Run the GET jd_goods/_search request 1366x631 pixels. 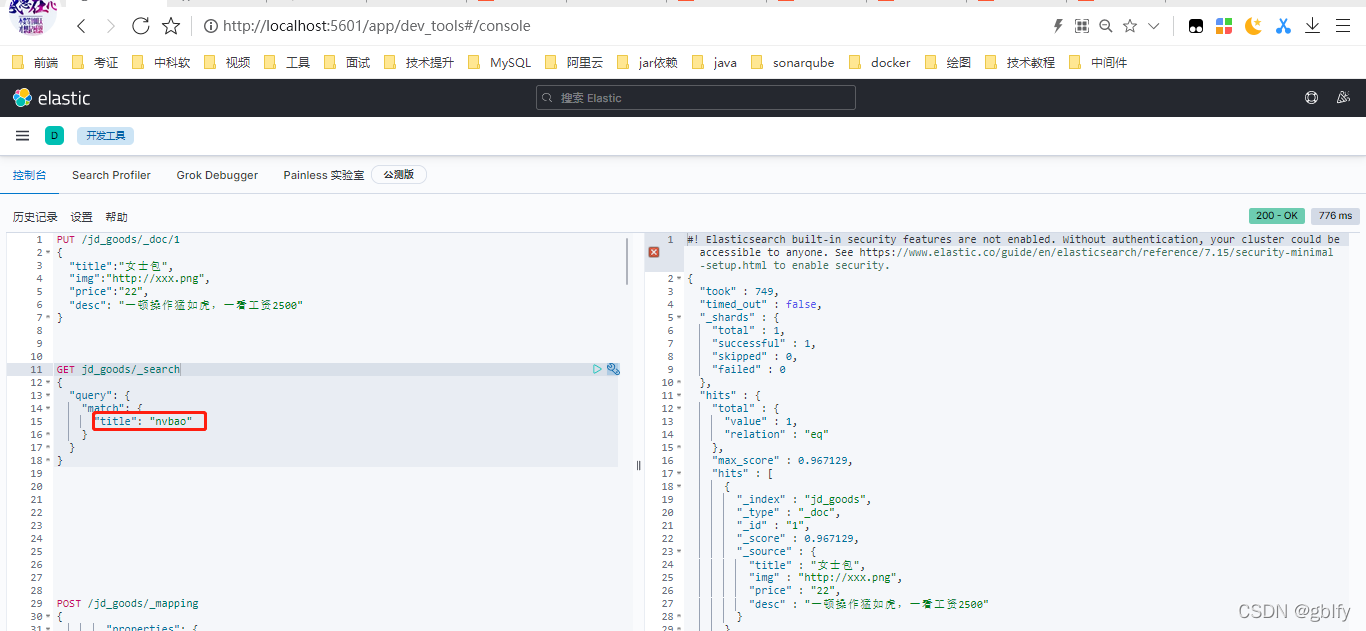[597, 369]
